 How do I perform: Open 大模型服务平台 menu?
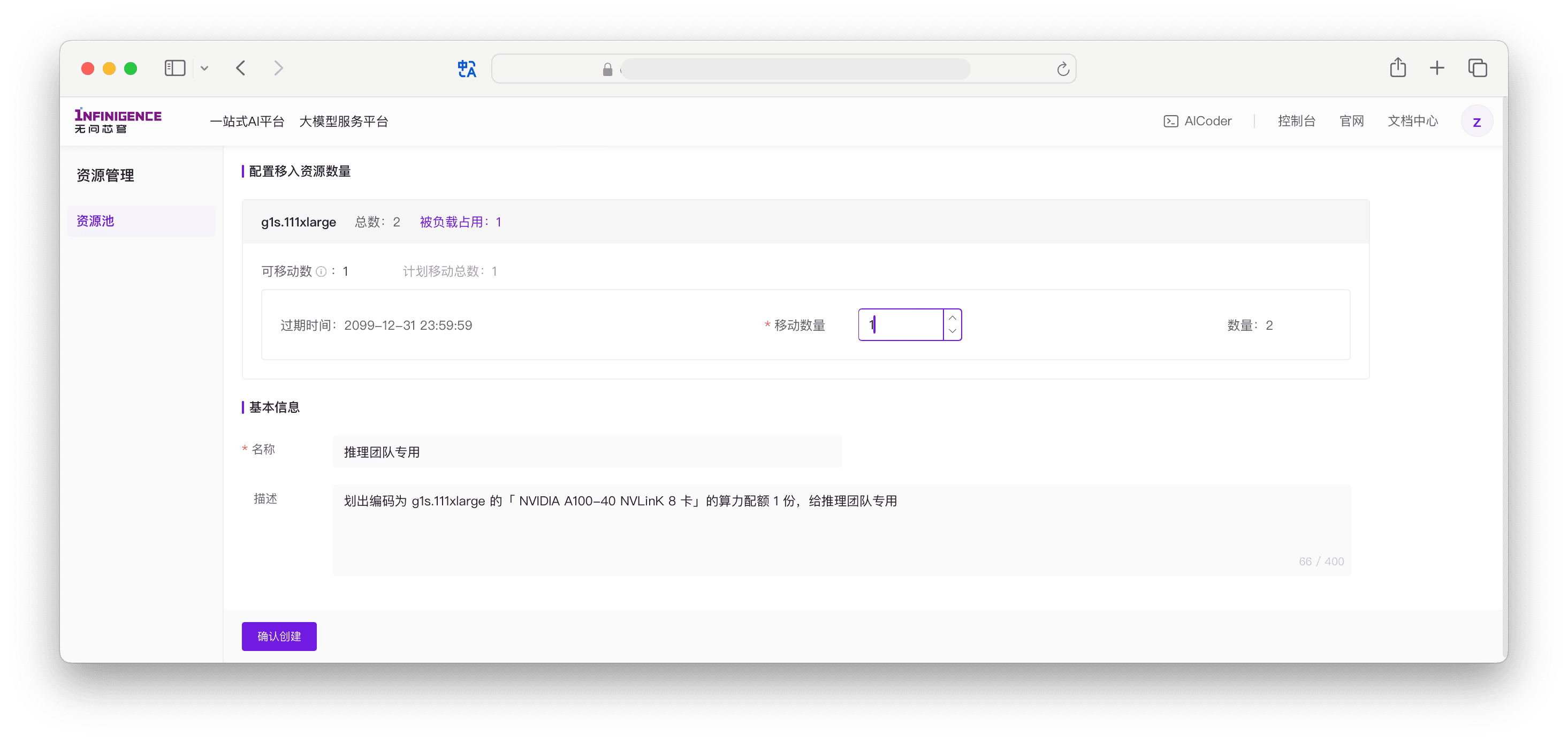click(x=344, y=122)
